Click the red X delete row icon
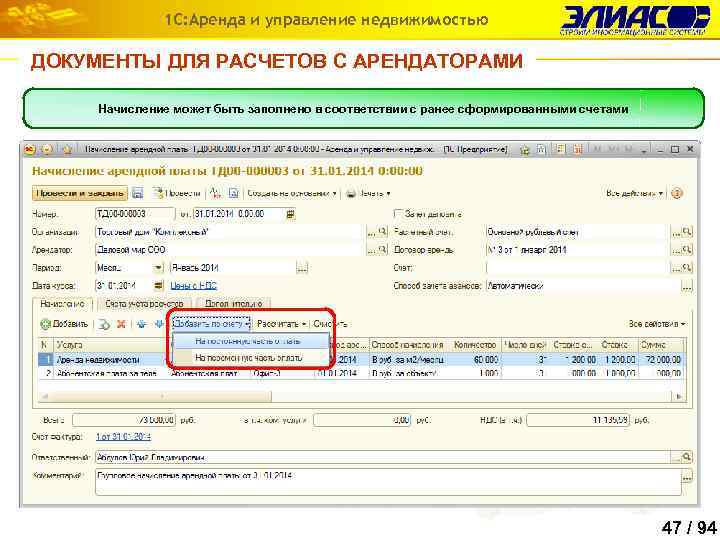The height and width of the screenshot is (540, 720). click(121, 325)
